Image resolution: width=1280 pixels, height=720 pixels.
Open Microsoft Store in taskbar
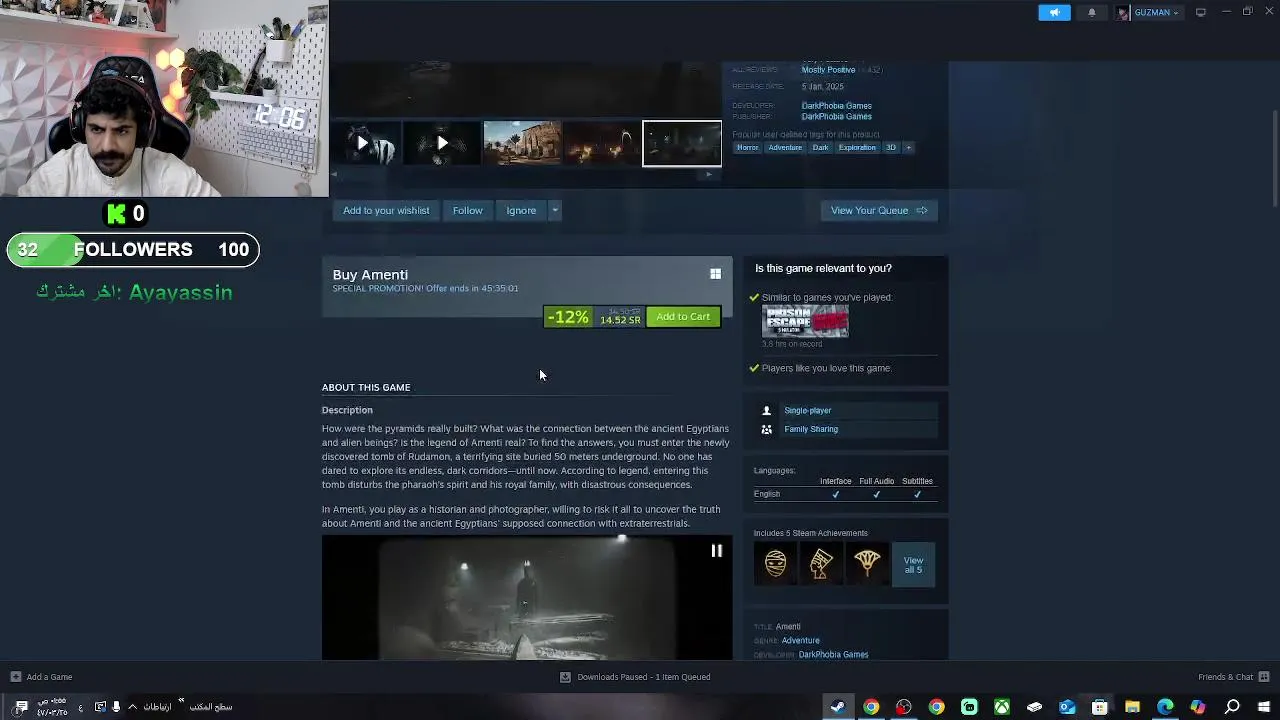[1099, 707]
